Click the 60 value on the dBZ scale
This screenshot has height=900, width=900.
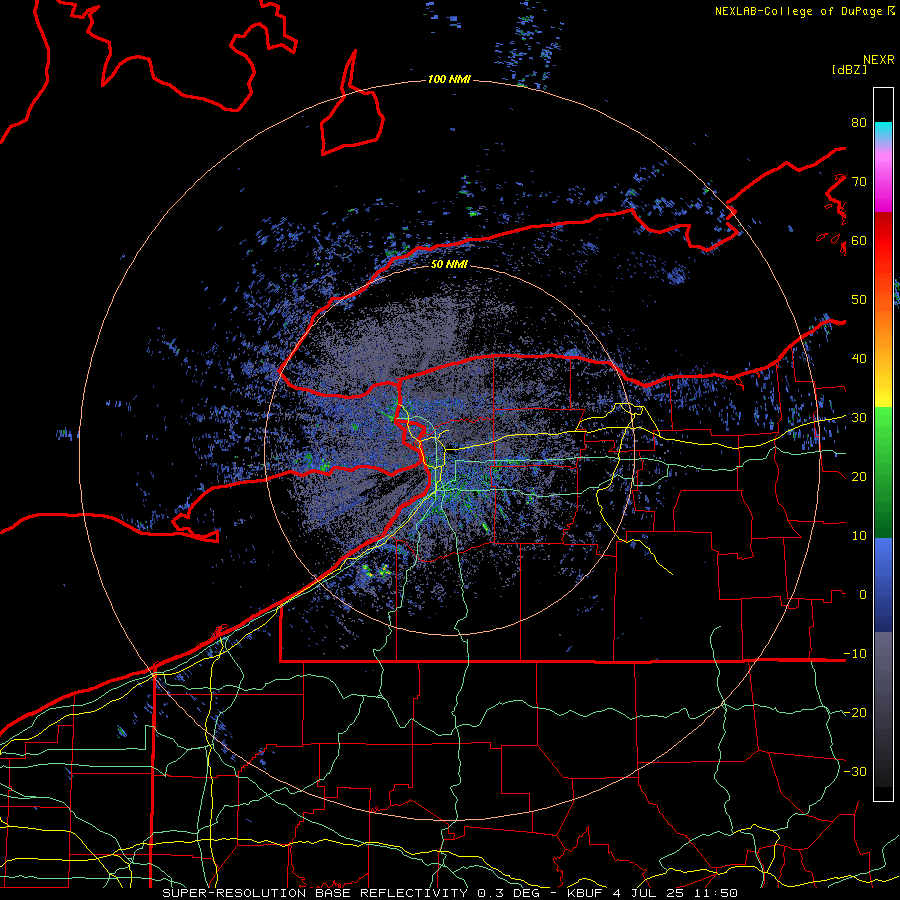coord(859,240)
